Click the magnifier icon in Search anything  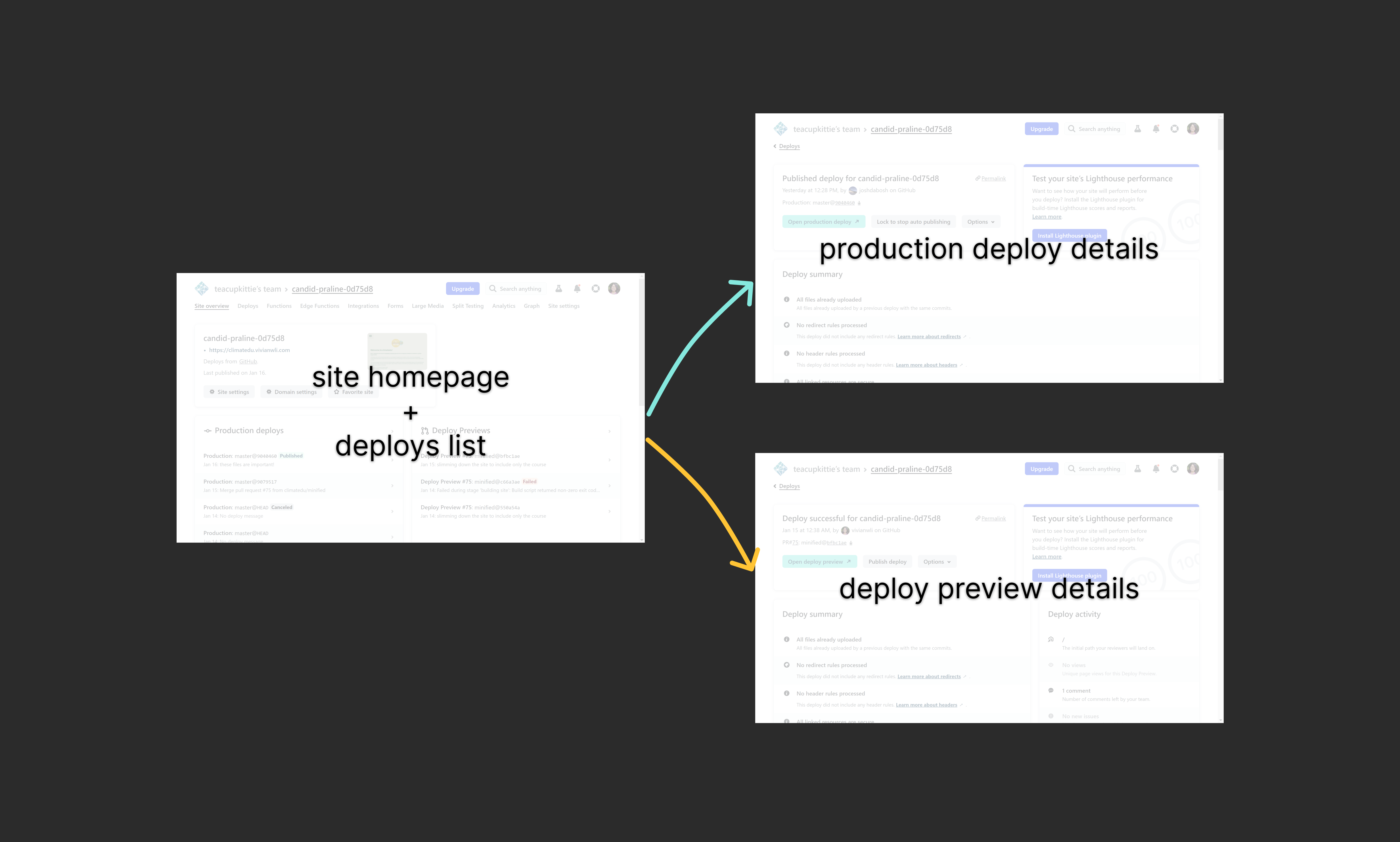tap(1072, 129)
